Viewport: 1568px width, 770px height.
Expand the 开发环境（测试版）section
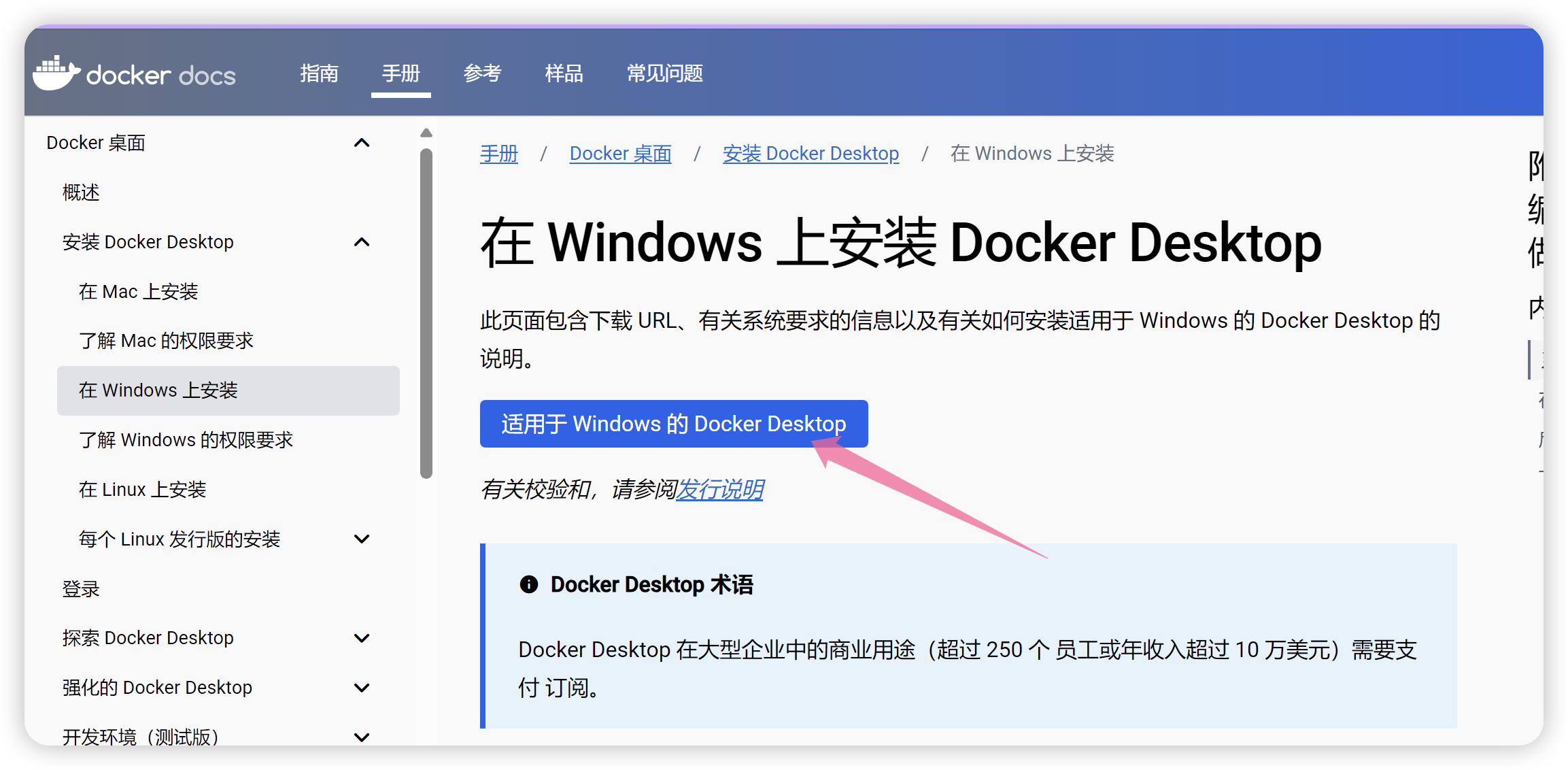pyautogui.click(x=362, y=736)
